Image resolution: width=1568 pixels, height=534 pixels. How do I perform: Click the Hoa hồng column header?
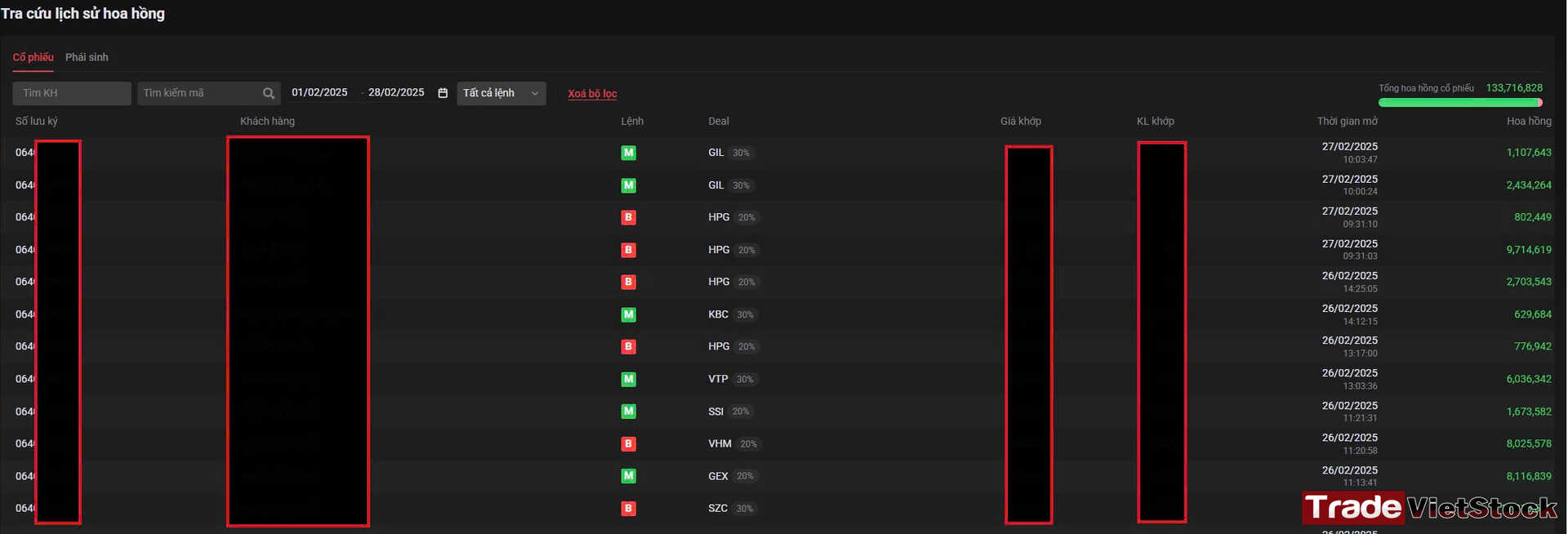pos(1529,121)
